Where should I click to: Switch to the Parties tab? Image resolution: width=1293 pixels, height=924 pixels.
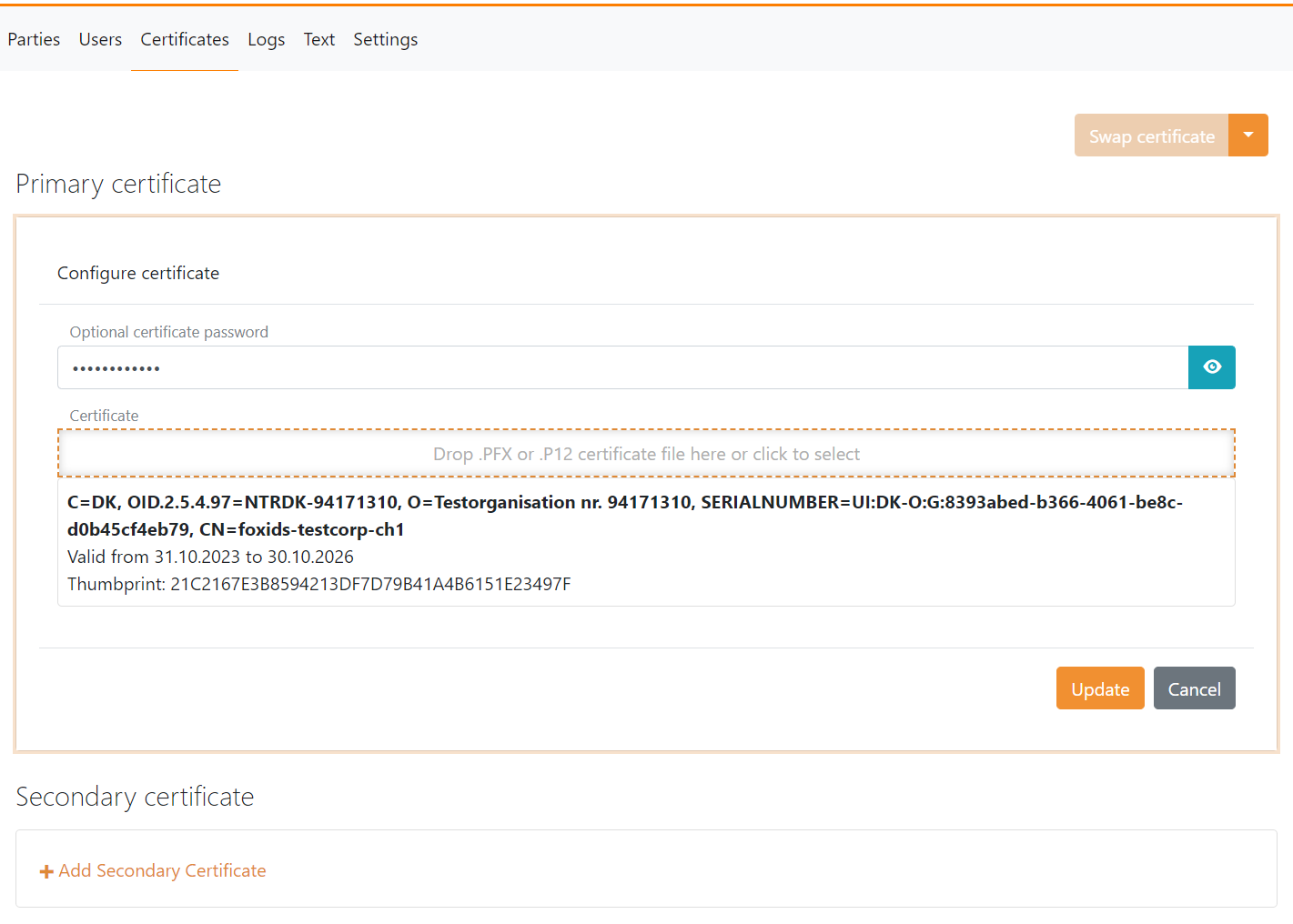(x=34, y=39)
